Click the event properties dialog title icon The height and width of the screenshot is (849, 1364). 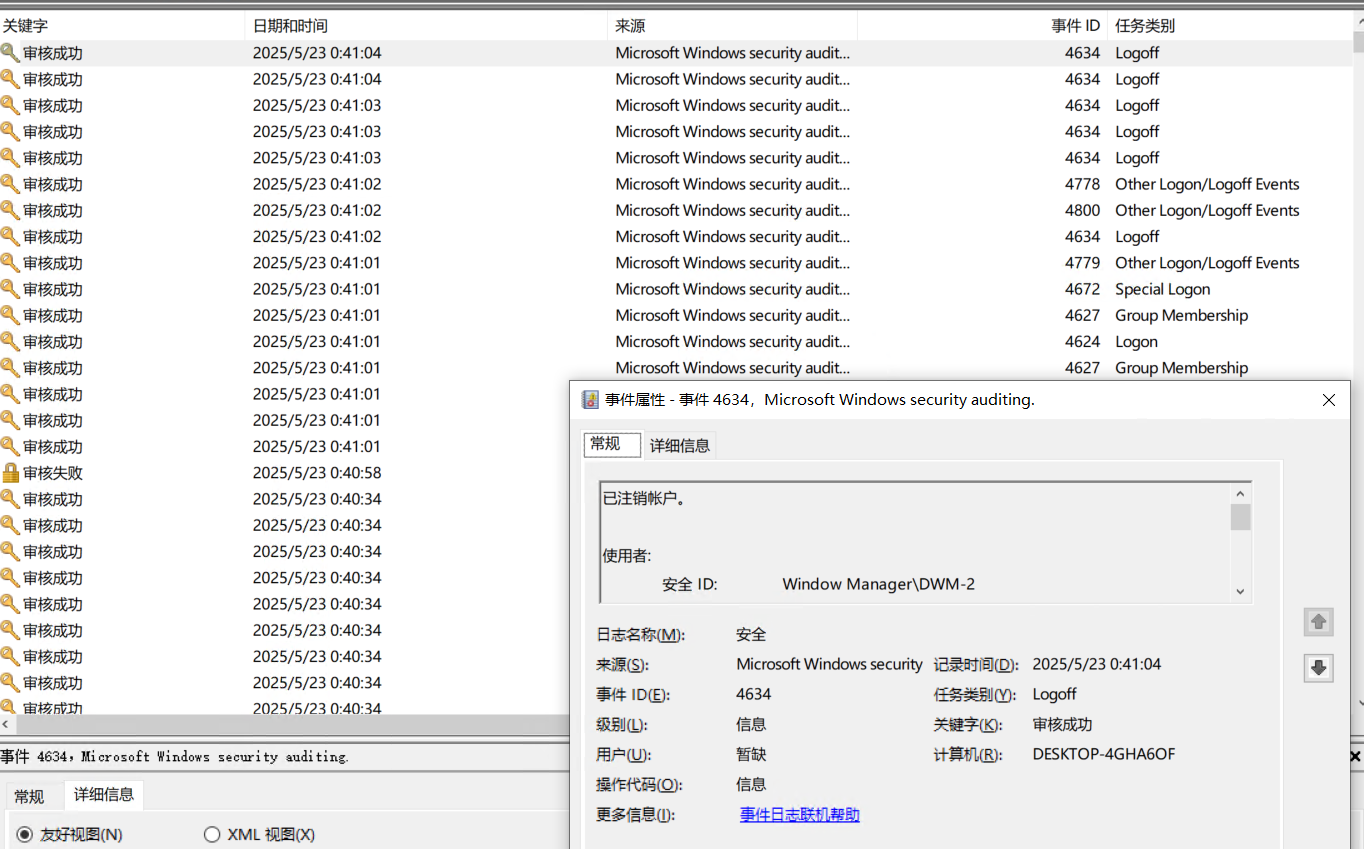590,400
